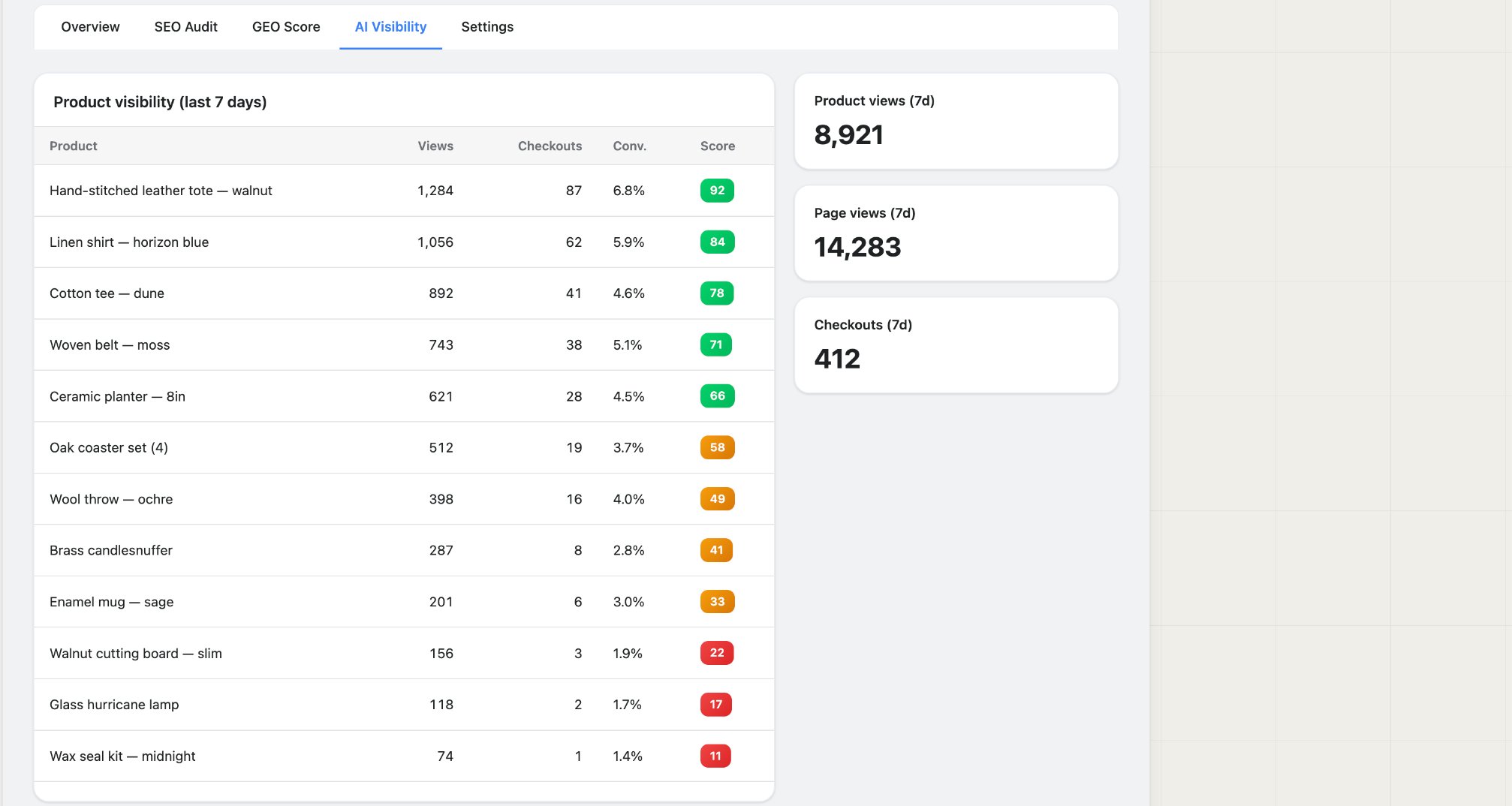1512x806 pixels.
Task: Select the Walnut cutting board — slim row
Action: (x=135, y=653)
